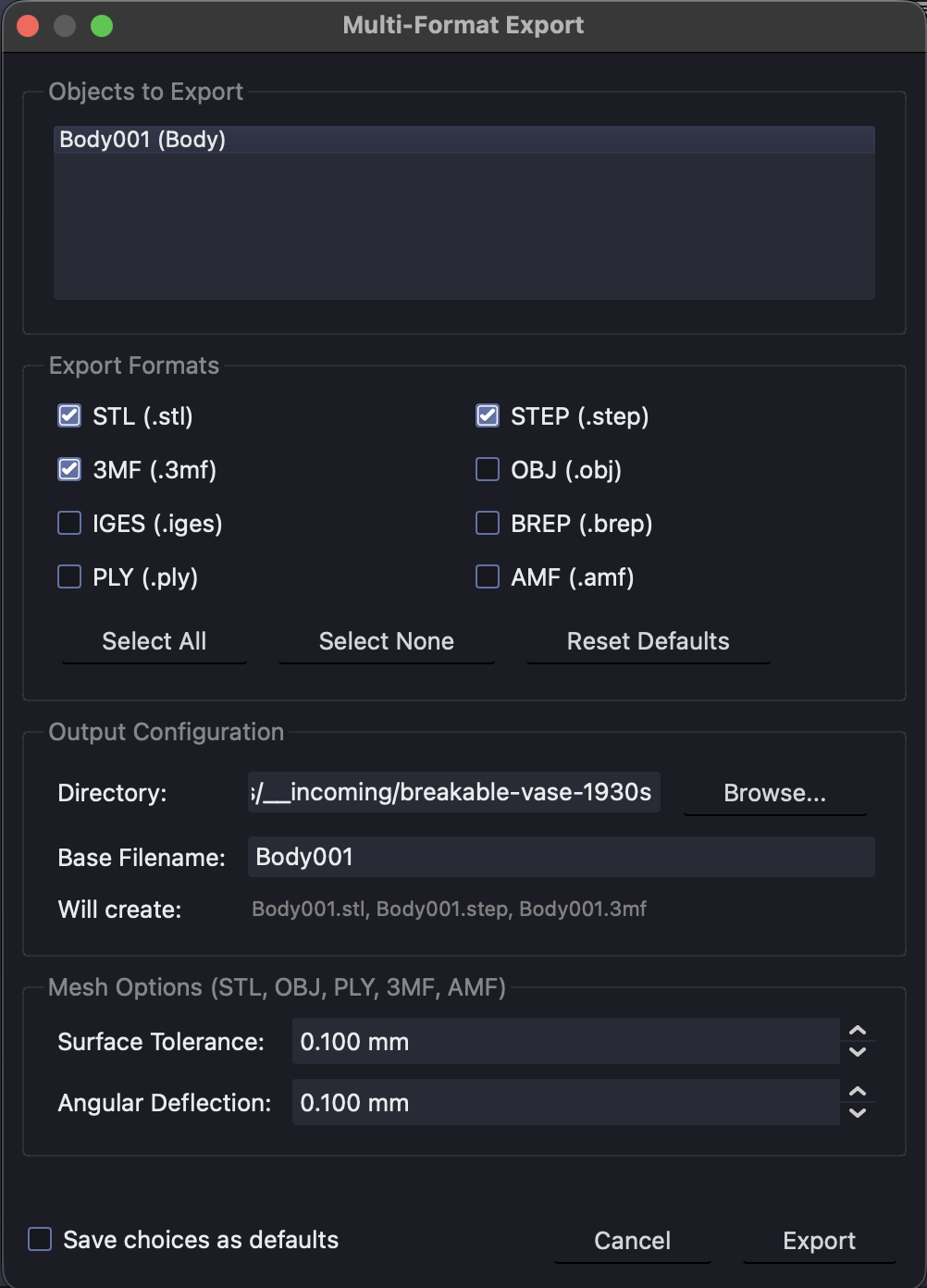927x1288 pixels.
Task: Click the Select All button
Action: click(154, 641)
